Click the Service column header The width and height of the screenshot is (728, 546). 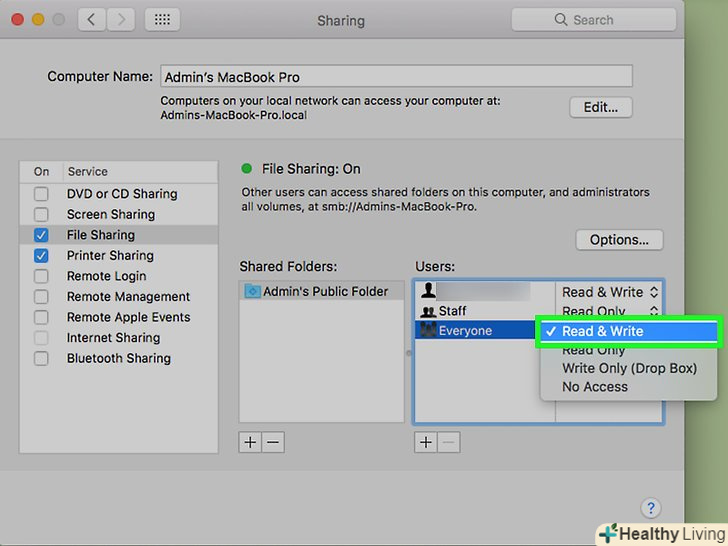140,172
